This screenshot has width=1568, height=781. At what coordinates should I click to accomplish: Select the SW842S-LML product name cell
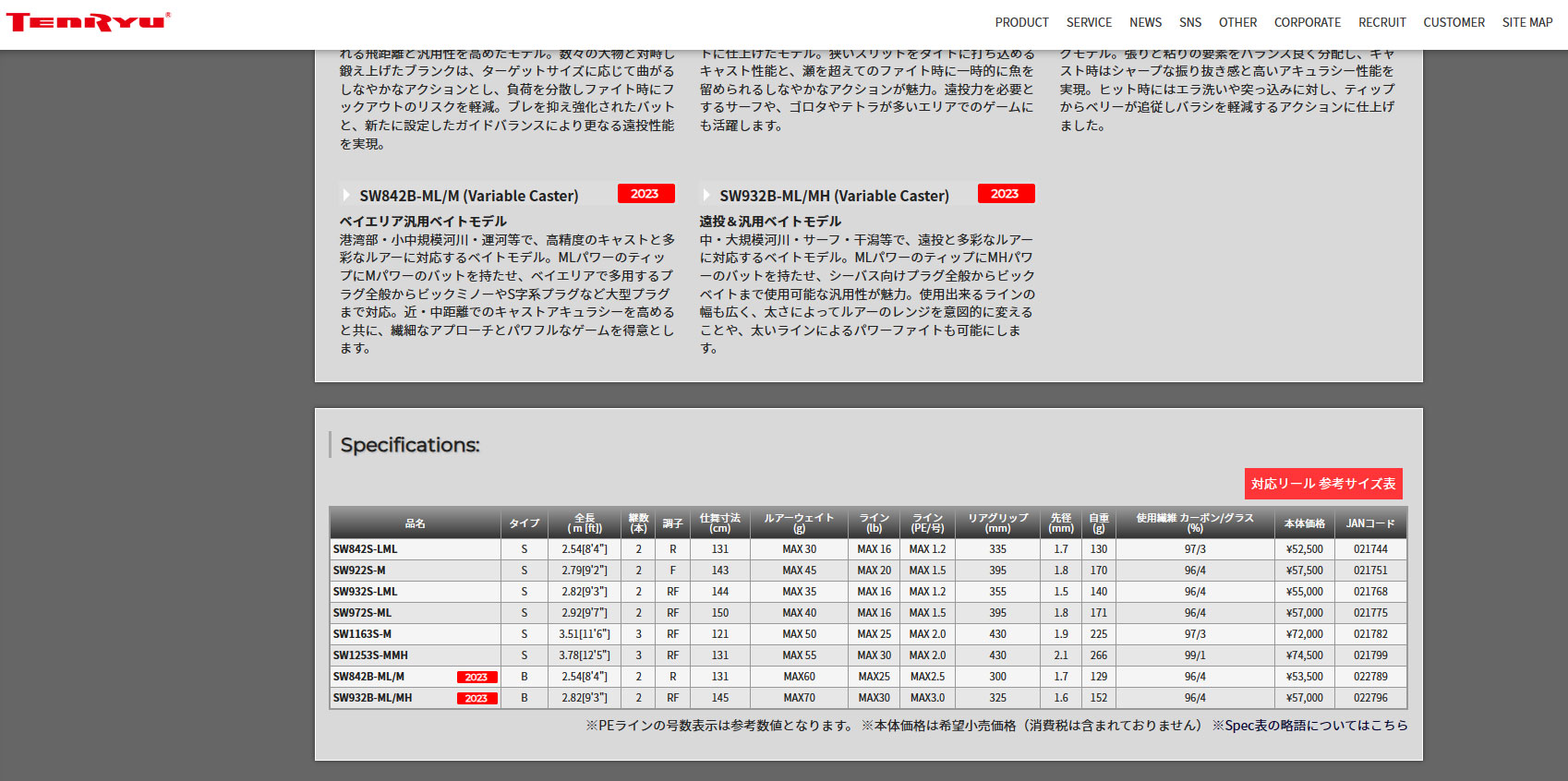[x=416, y=548]
